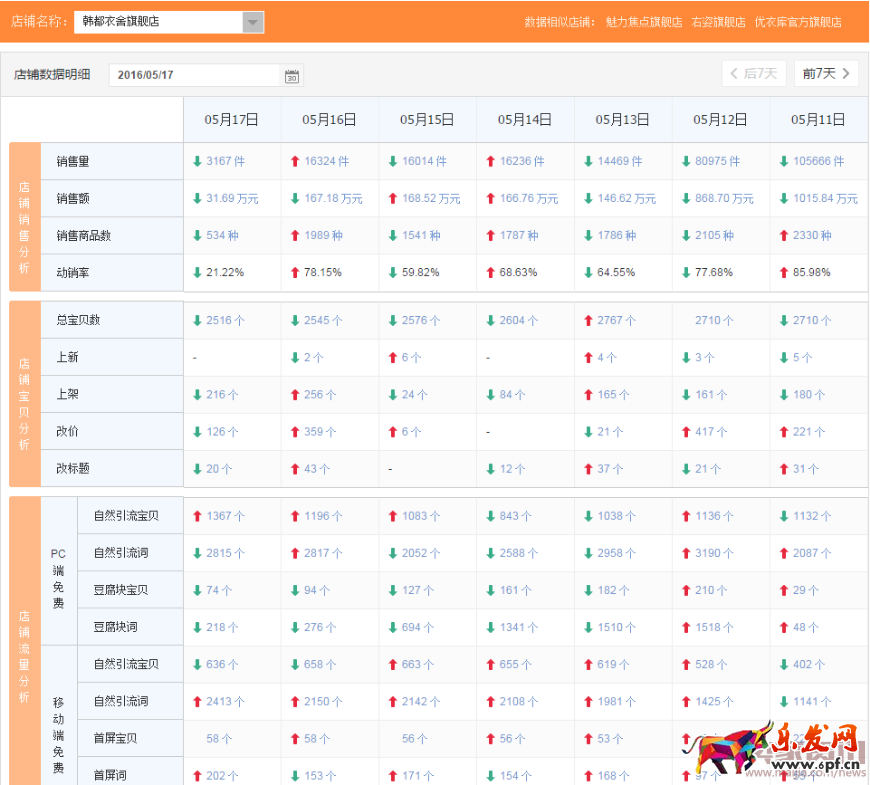
Task: Click the 1989 种 product count
Action: (x=323, y=236)
